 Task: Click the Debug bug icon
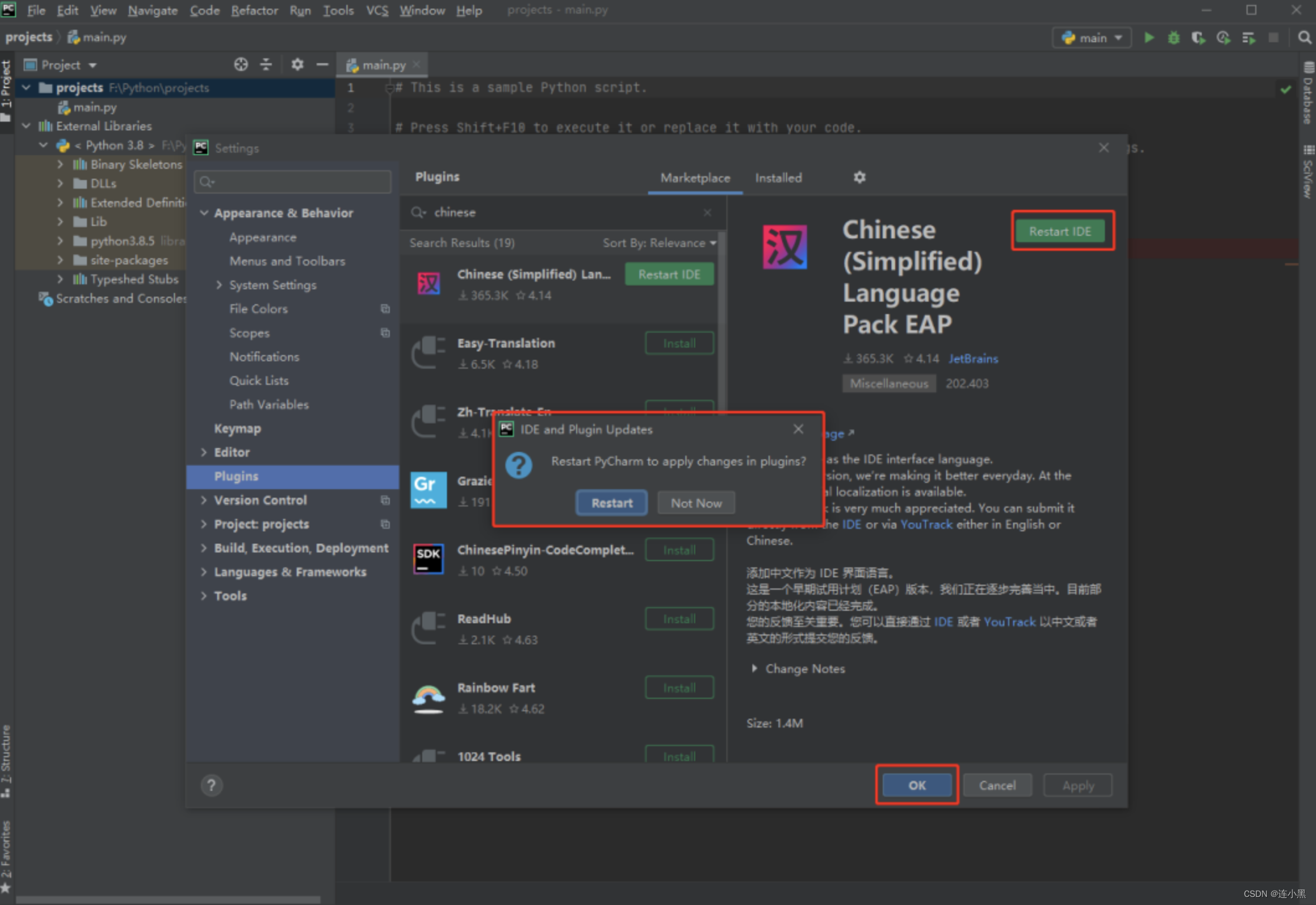[1173, 38]
